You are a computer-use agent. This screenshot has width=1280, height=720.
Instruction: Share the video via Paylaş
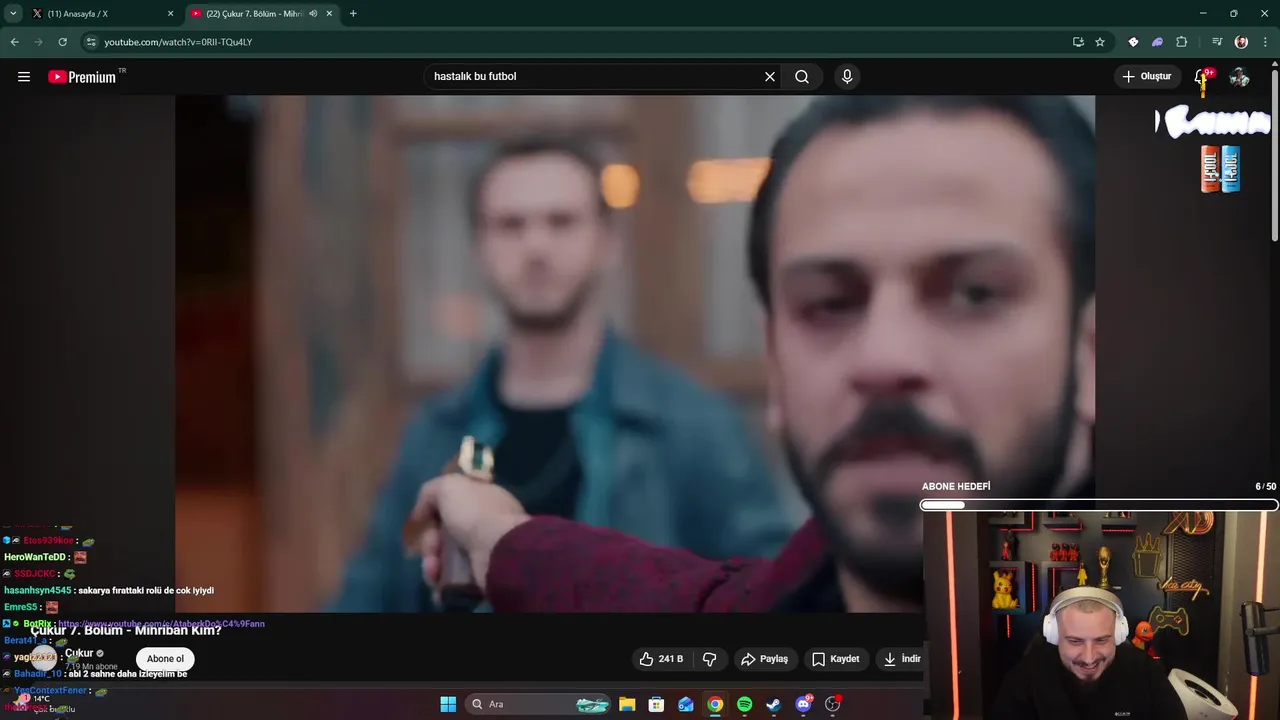pos(765,659)
